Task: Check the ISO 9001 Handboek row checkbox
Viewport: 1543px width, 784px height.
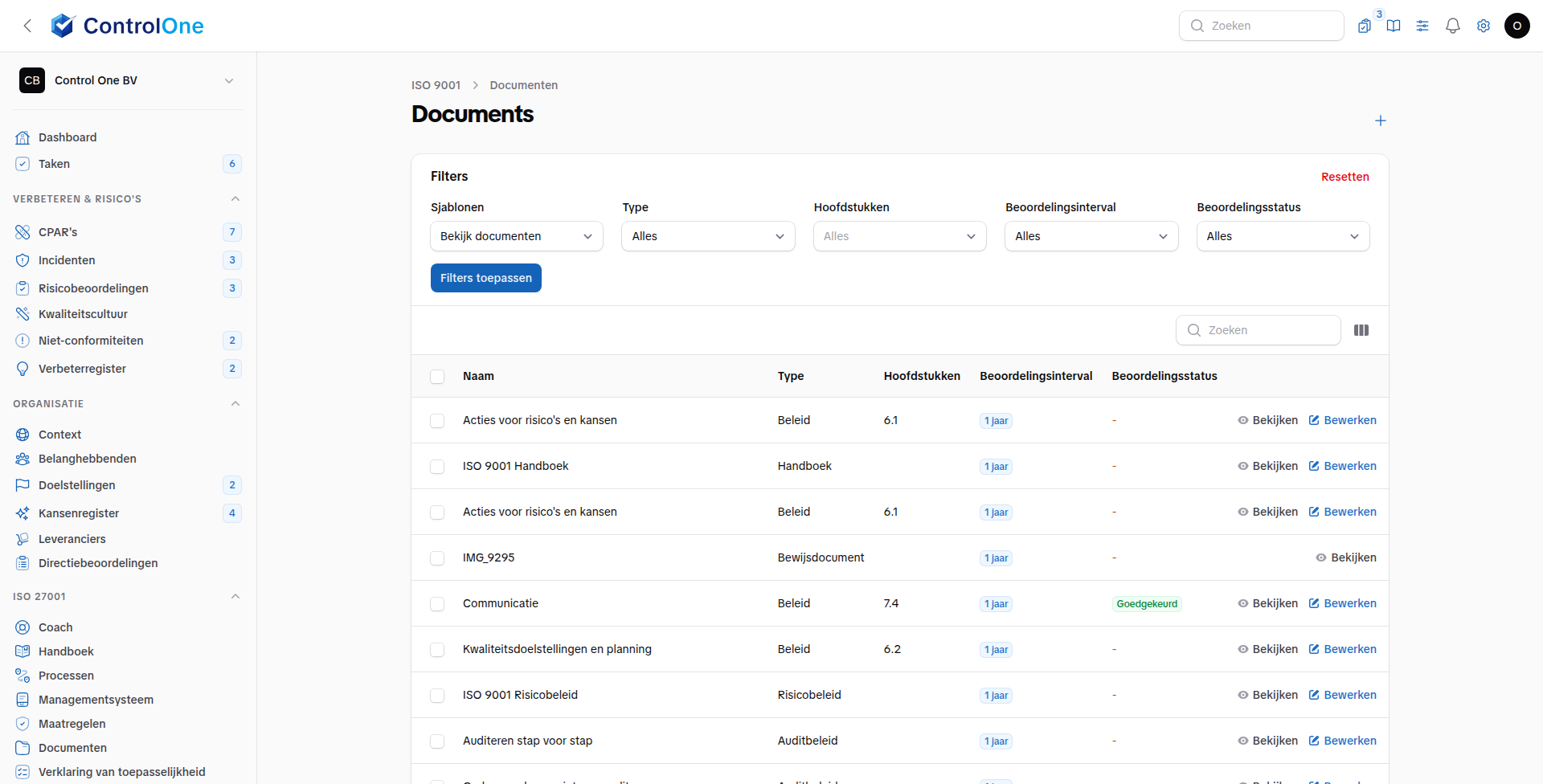Action: tap(437, 467)
